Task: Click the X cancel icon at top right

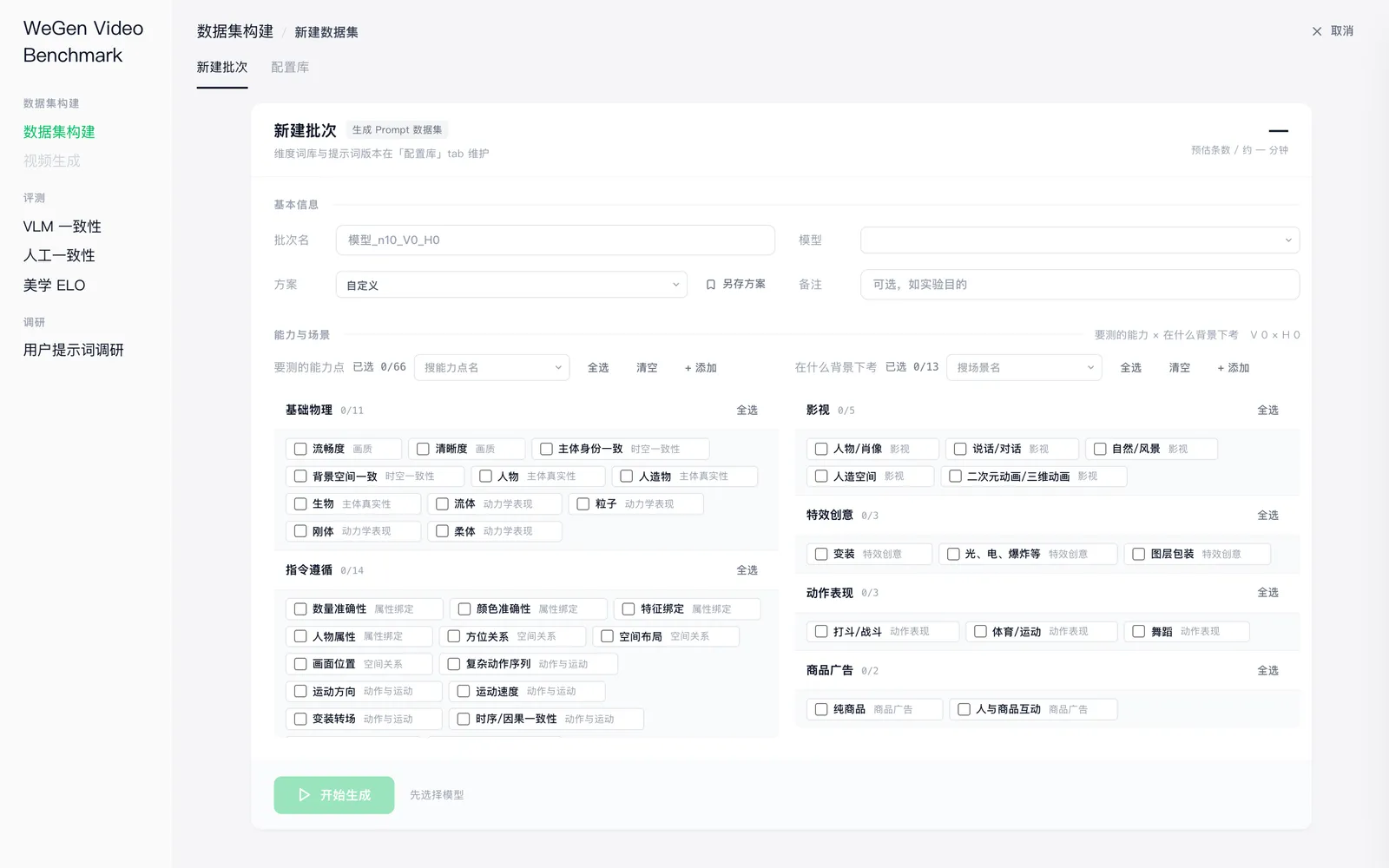Action: [x=1317, y=31]
